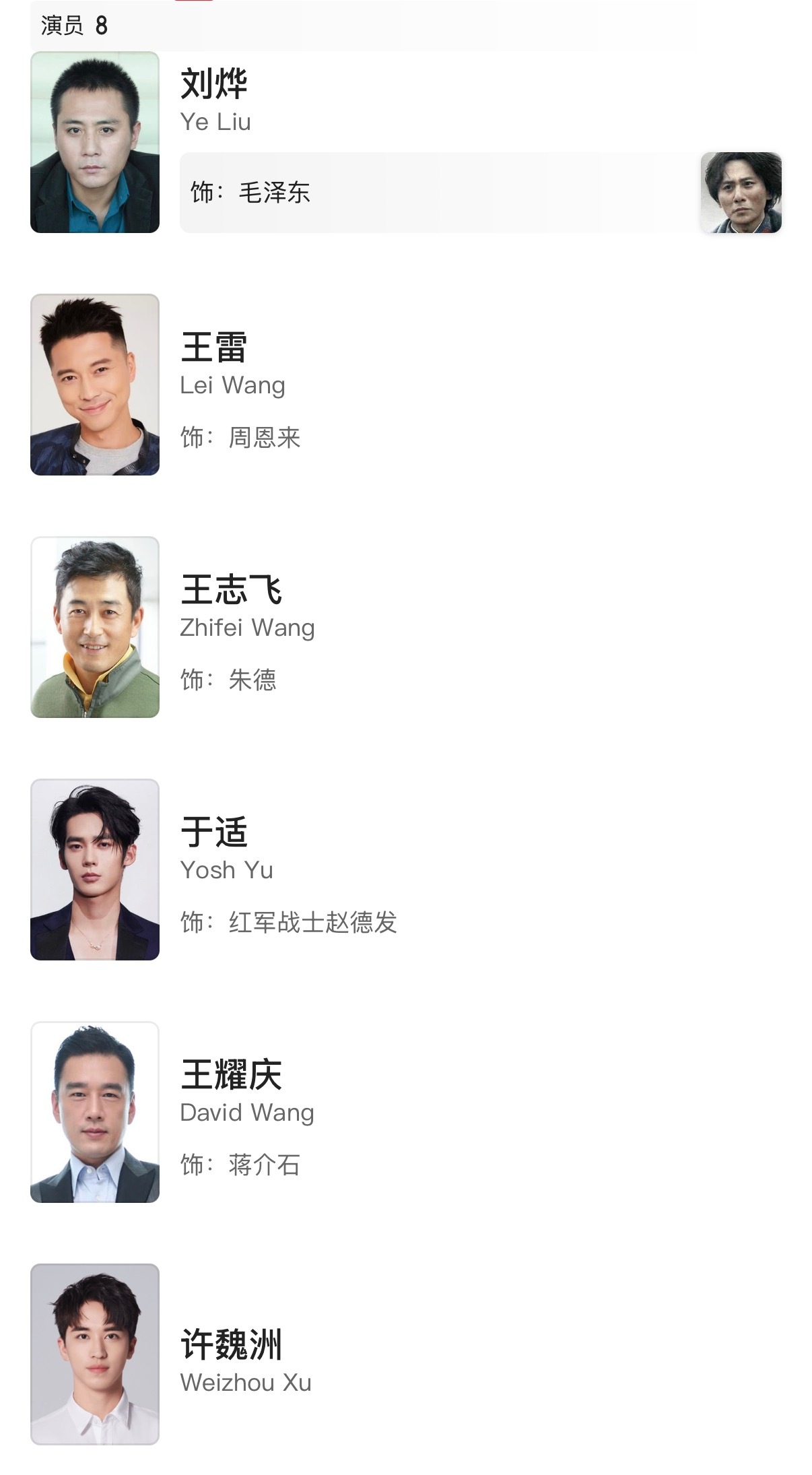Tap the 王雷 actor name
This screenshot has width=812, height=1475.
click(214, 348)
